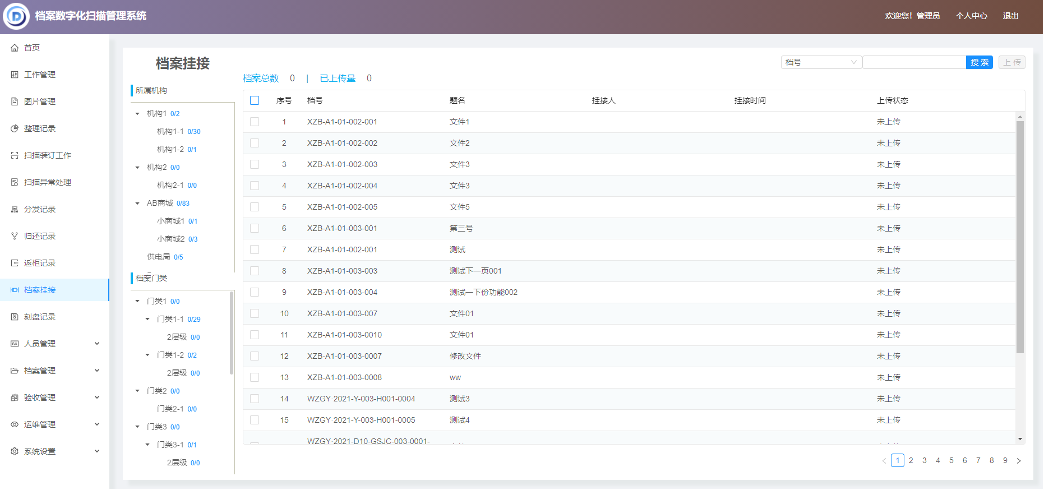Check the row for XZB-A1-01-002-001
The width and height of the screenshot is (1043, 489).
tap(254, 122)
